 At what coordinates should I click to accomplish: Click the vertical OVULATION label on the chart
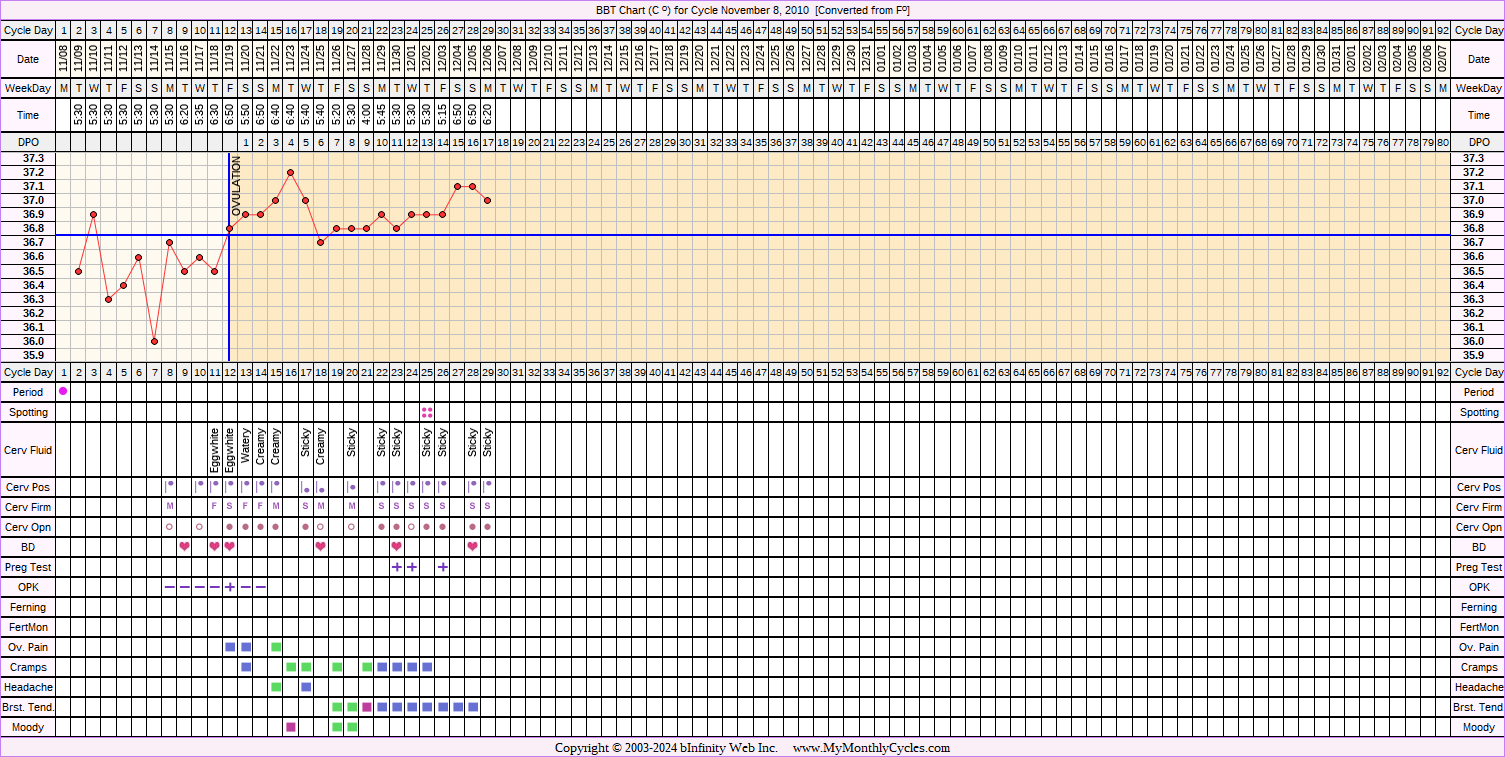pos(237,187)
